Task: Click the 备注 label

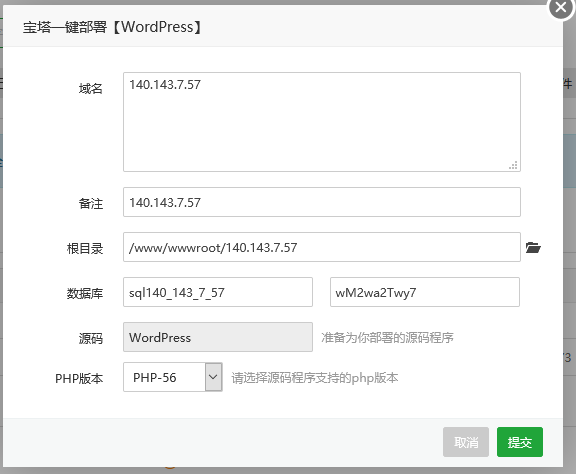Action: (90, 204)
